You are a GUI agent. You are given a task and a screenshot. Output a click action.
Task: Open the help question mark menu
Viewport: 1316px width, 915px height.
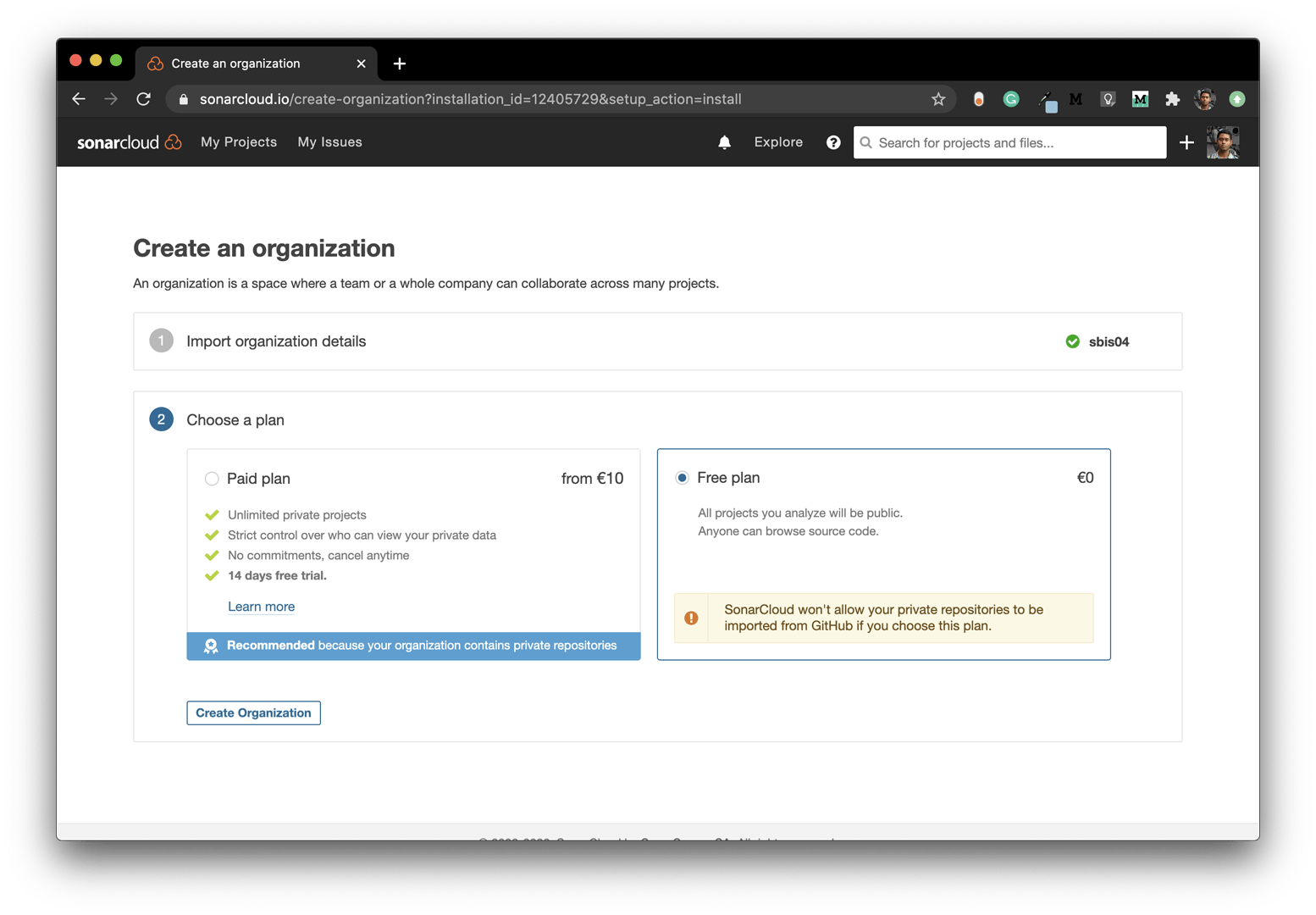[x=833, y=141]
